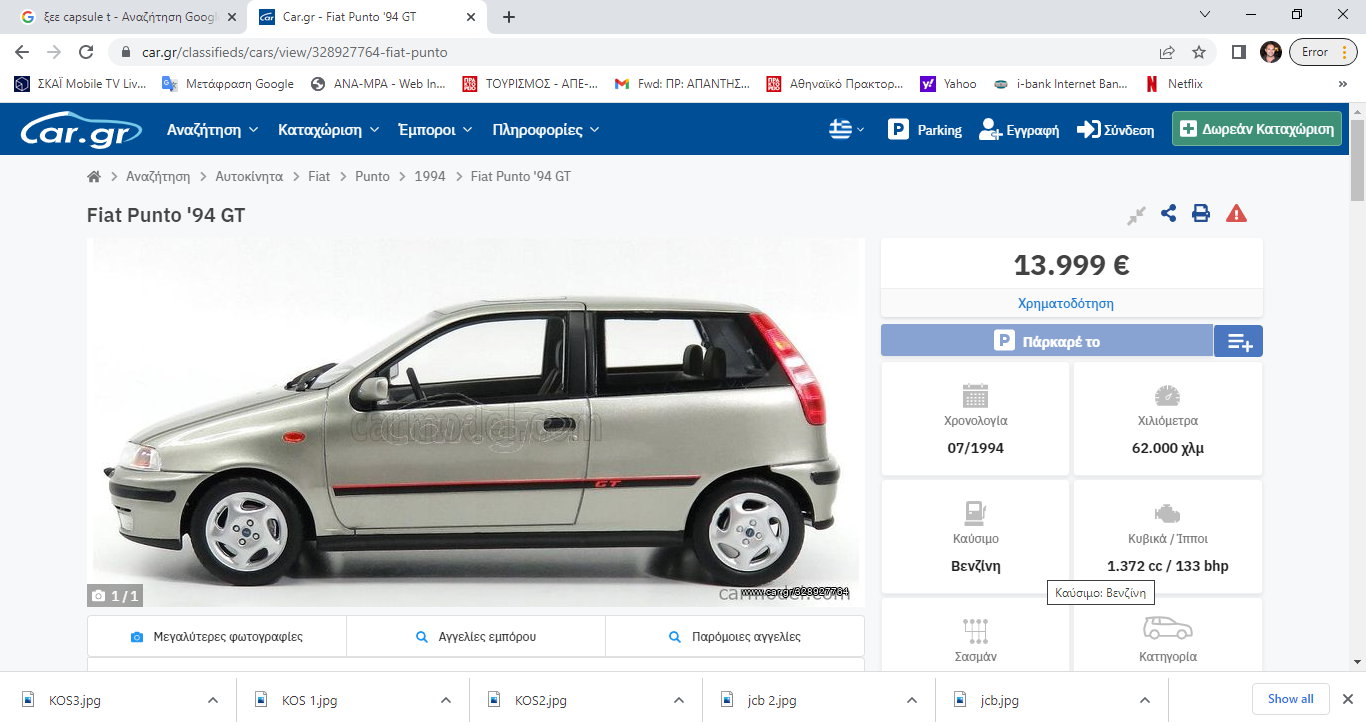The height and width of the screenshot is (726, 1366).
Task: Click the Error update button
Action: pos(1322,52)
